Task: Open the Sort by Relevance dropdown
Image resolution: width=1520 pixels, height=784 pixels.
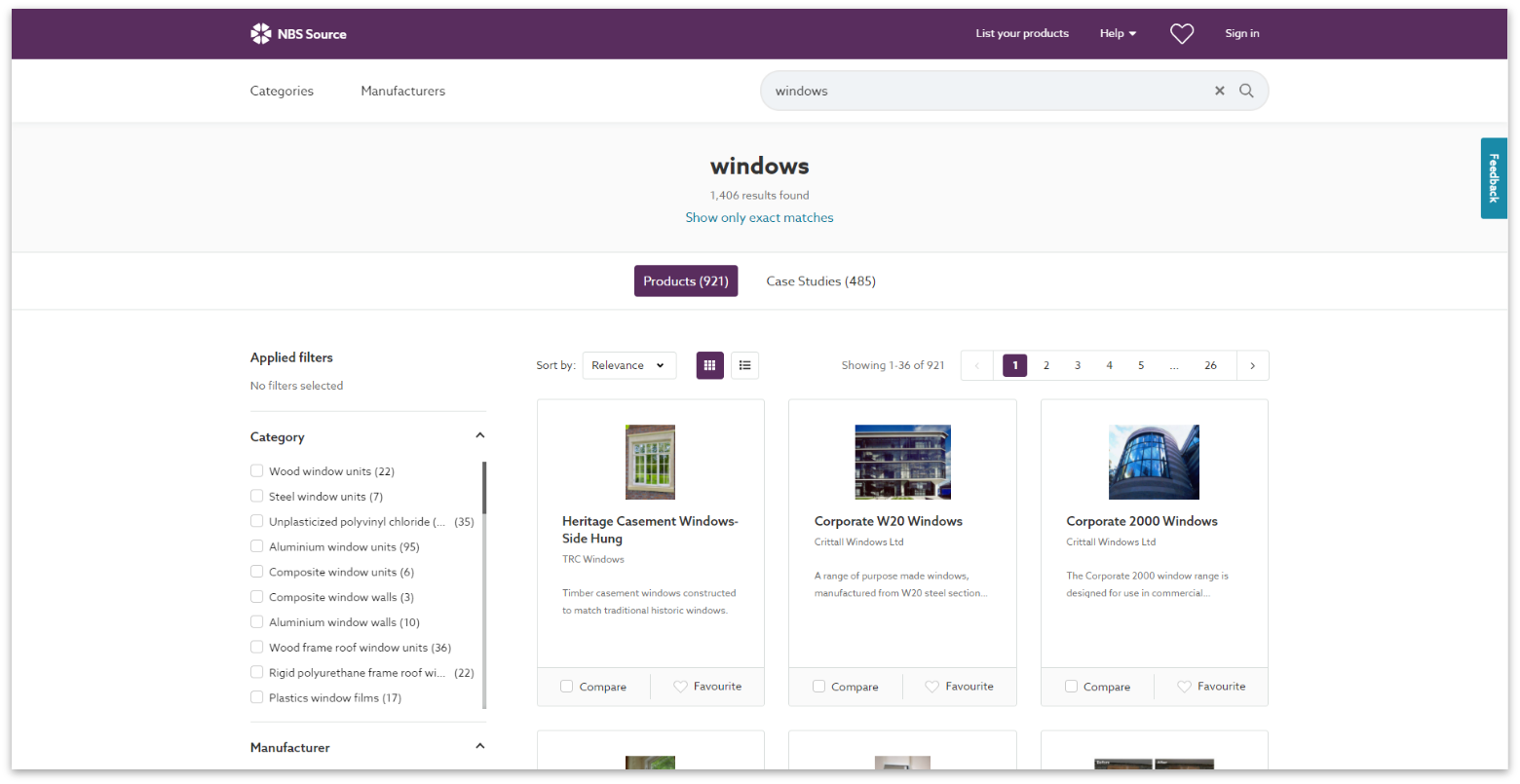Action: coord(628,365)
